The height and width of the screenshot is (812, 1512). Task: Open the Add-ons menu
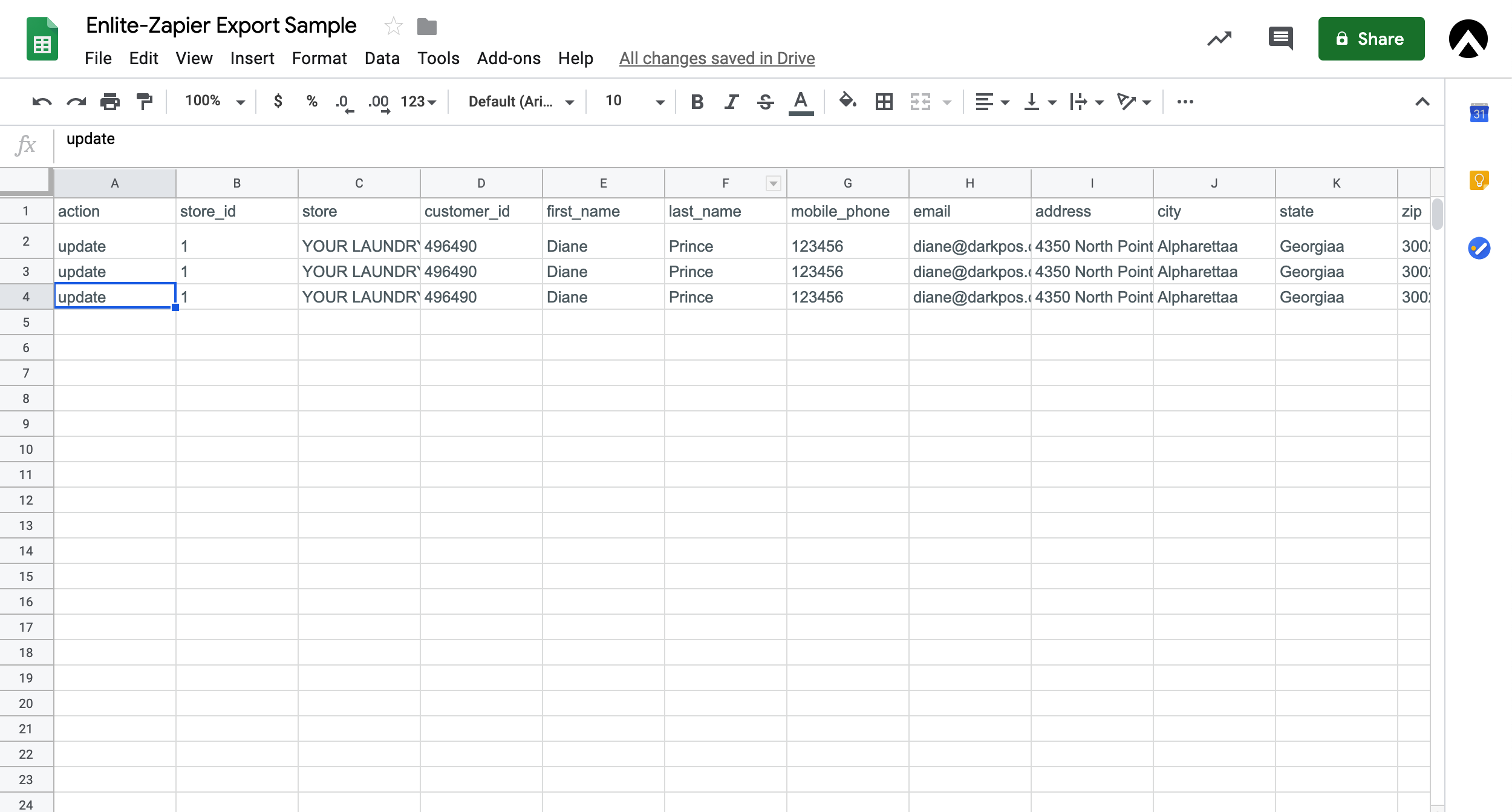(508, 58)
